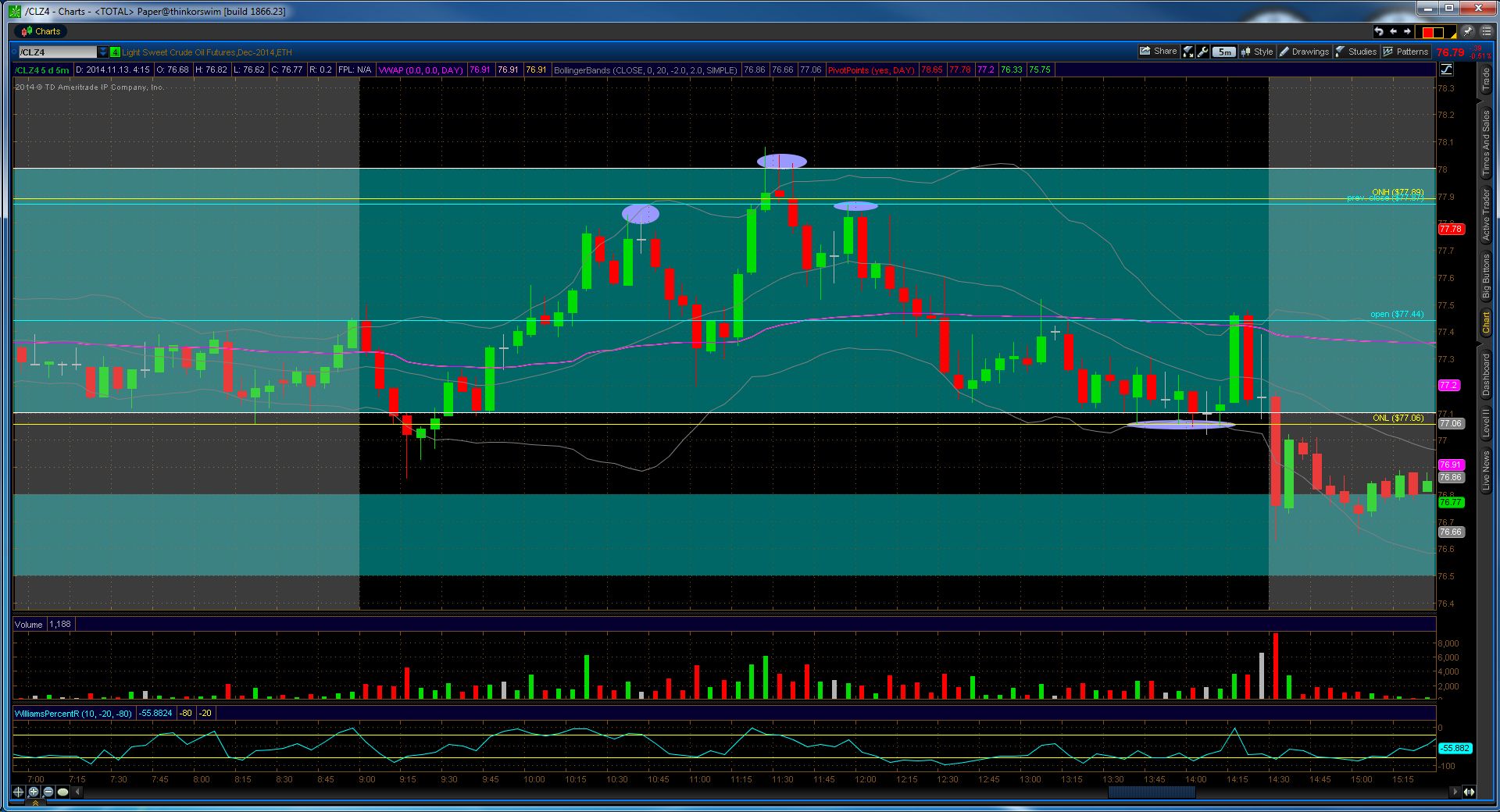Open the Studies menu

point(1355,52)
